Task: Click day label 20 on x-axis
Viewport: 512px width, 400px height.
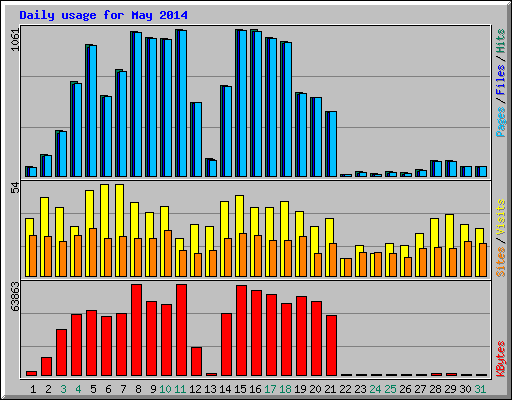Action: pyautogui.click(x=315, y=389)
